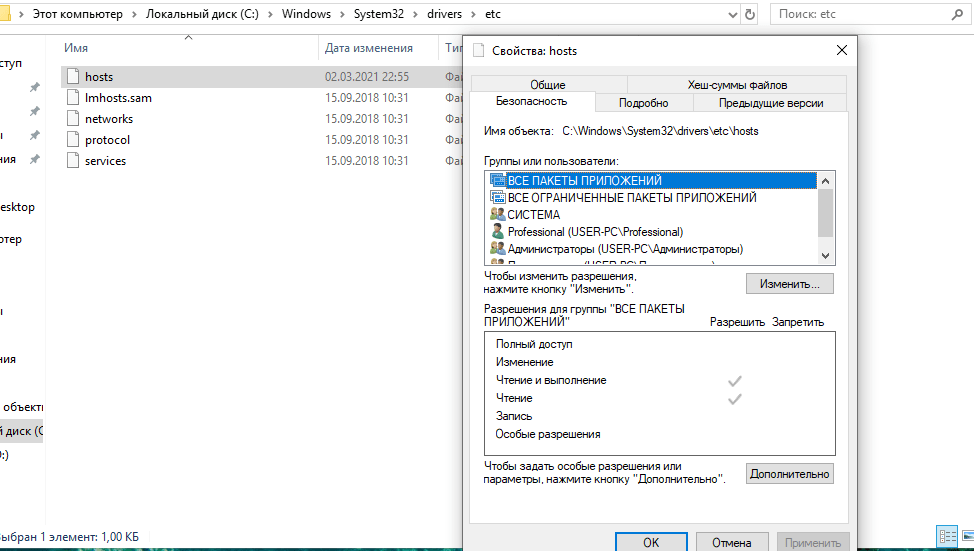This screenshot has height=551, width=974.
Task: Select the hosts file icon
Action: 73,76
